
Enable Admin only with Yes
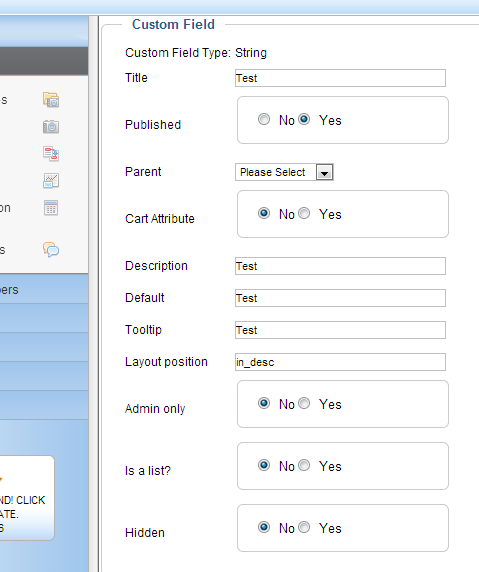point(304,403)
